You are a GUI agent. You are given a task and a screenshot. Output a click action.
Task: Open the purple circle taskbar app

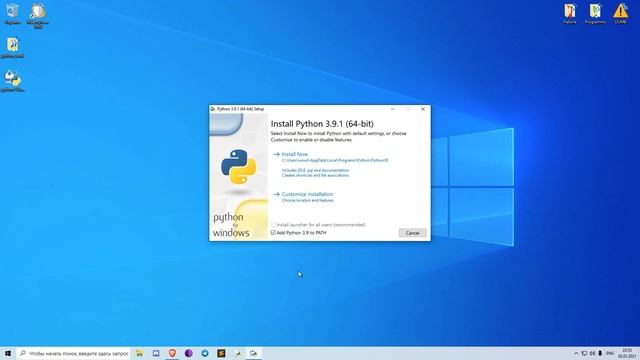click(x=189, y=353)
